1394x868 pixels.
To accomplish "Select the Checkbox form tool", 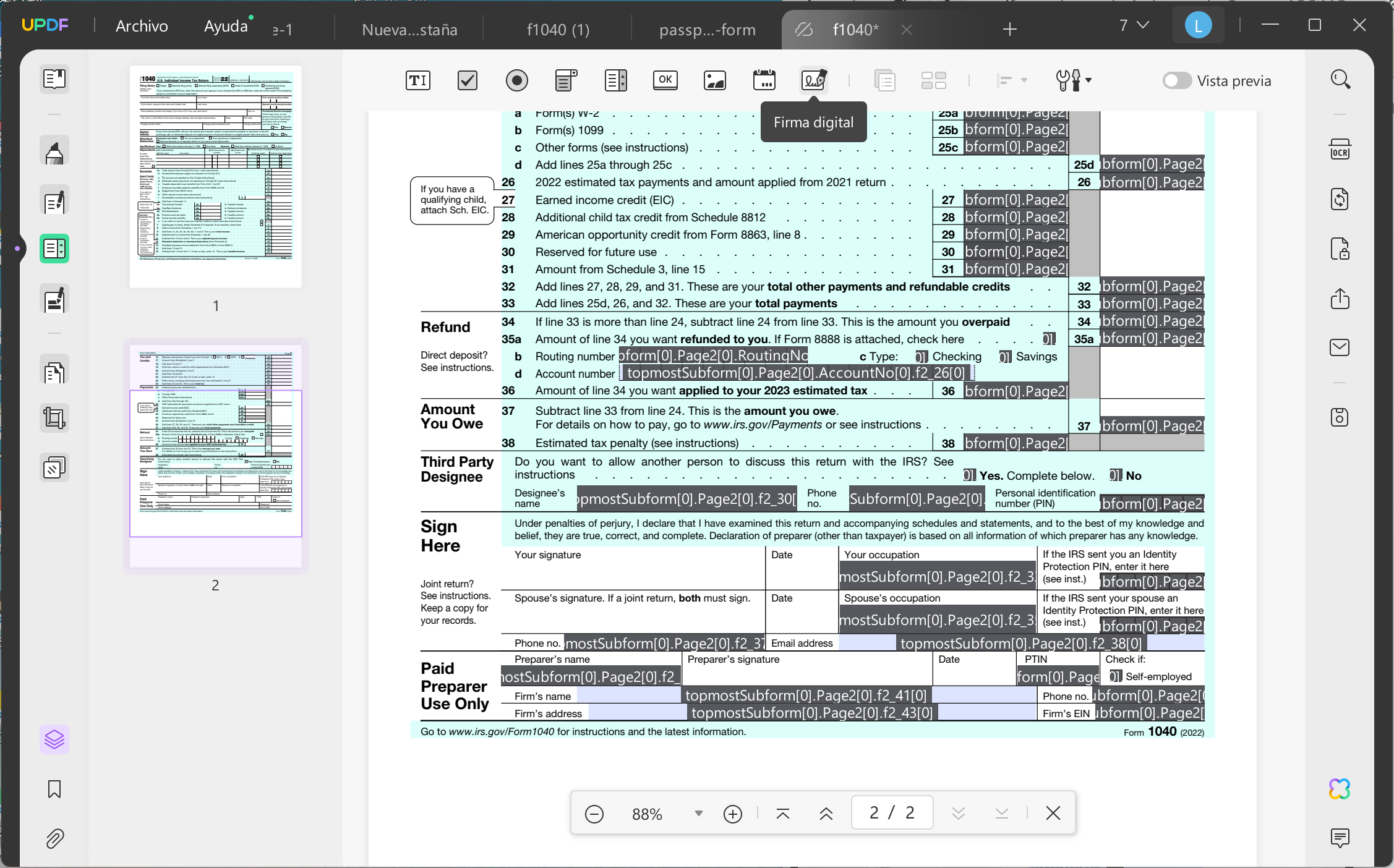I will tap(468, 80).
